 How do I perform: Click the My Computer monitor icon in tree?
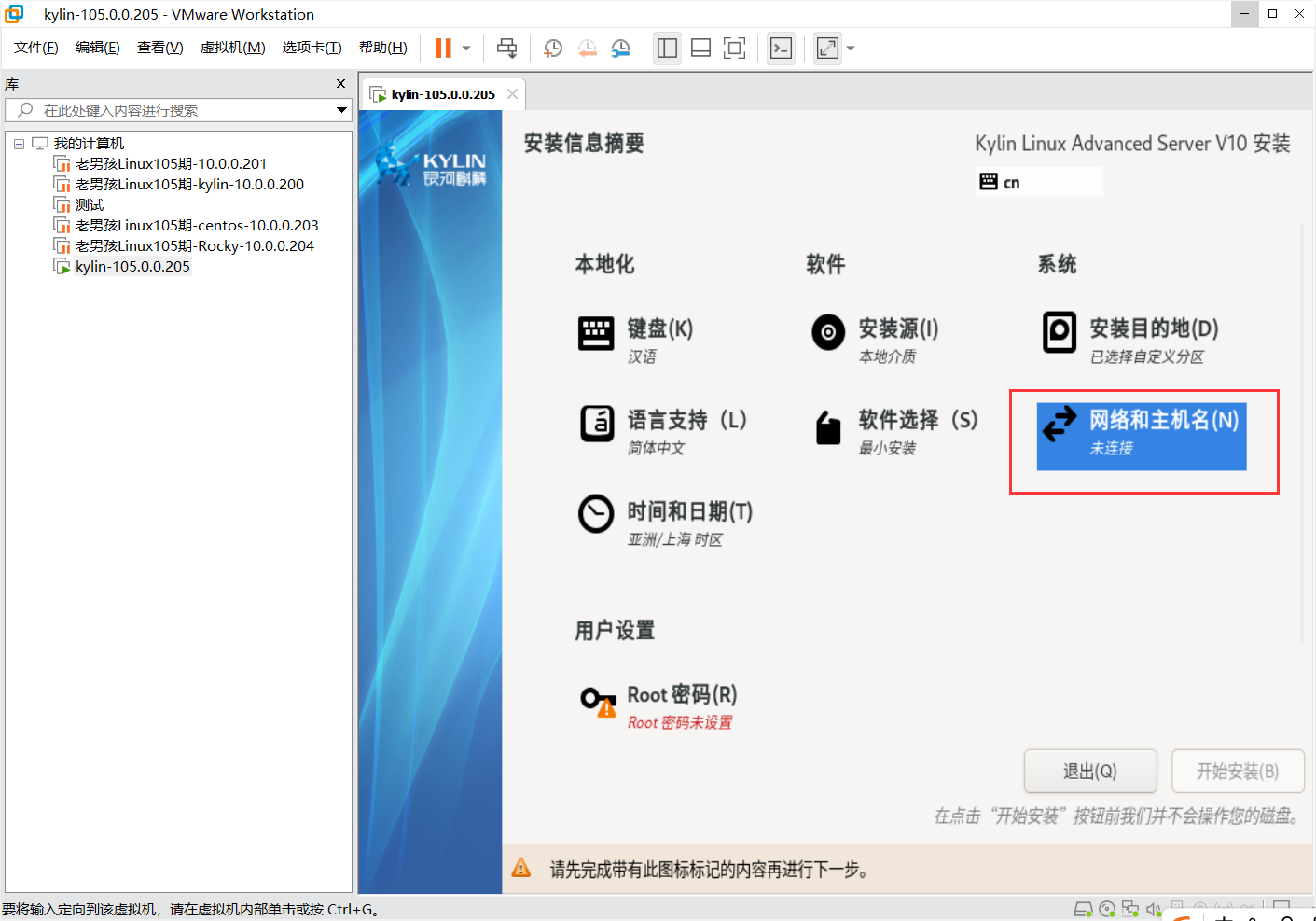click(40, 144)
